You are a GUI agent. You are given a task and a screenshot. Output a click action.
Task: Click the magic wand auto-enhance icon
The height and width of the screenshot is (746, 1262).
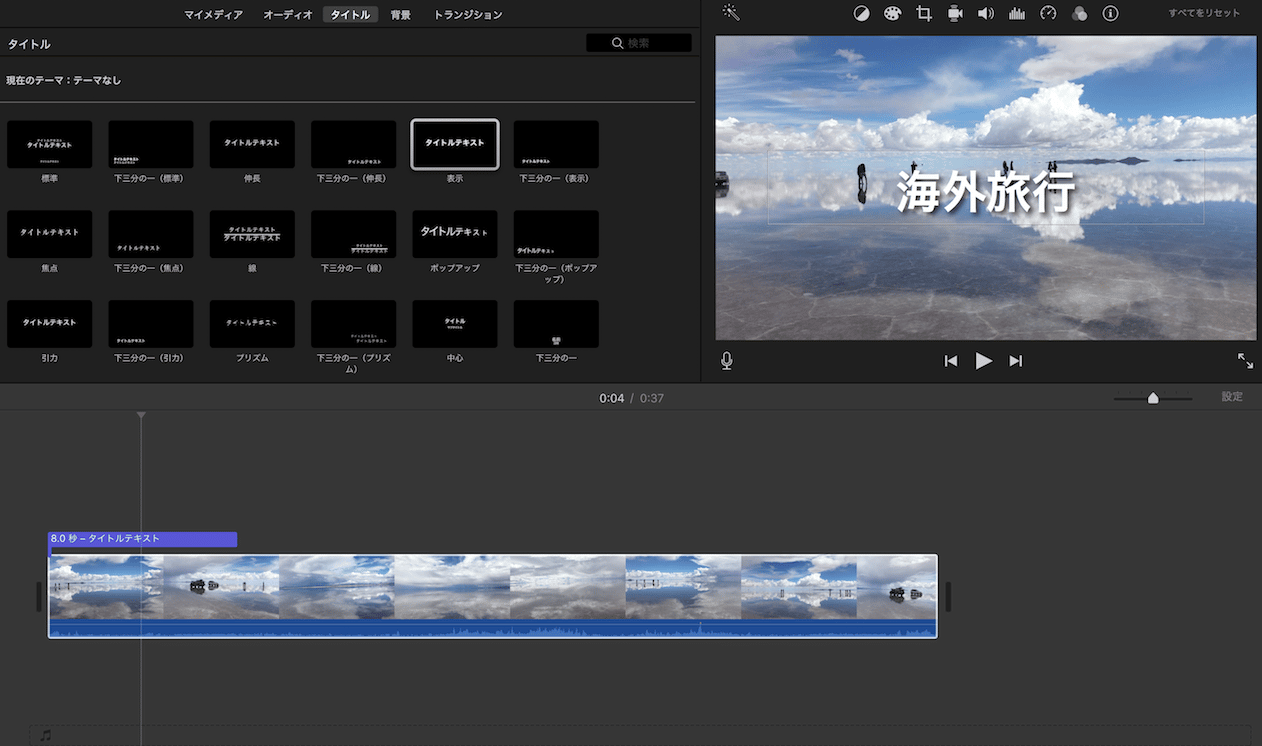coord(731,13)
